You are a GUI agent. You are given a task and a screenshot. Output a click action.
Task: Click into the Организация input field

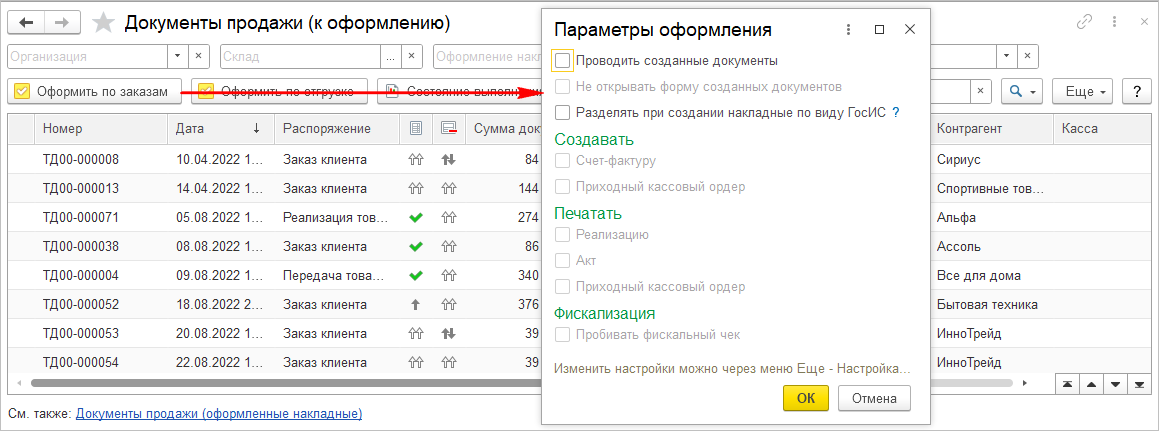87,56
